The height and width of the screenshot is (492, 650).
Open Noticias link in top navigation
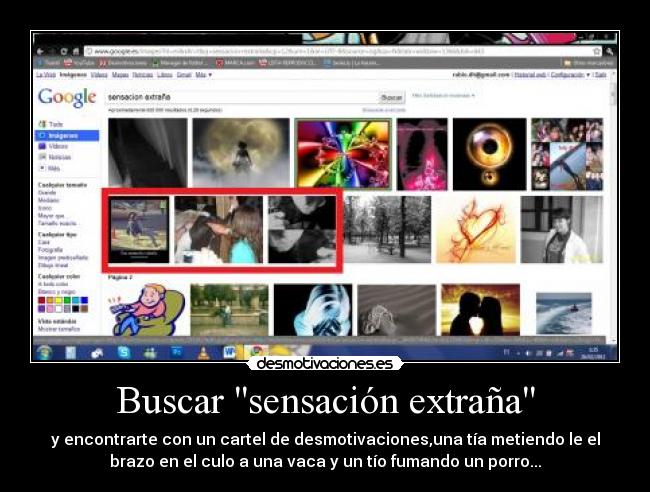click(143, 75)
